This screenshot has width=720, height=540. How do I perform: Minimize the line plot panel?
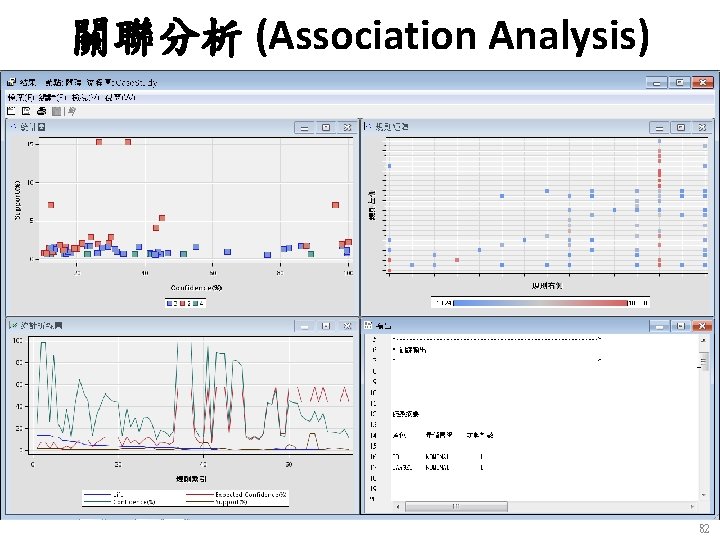tap(304, 326)
